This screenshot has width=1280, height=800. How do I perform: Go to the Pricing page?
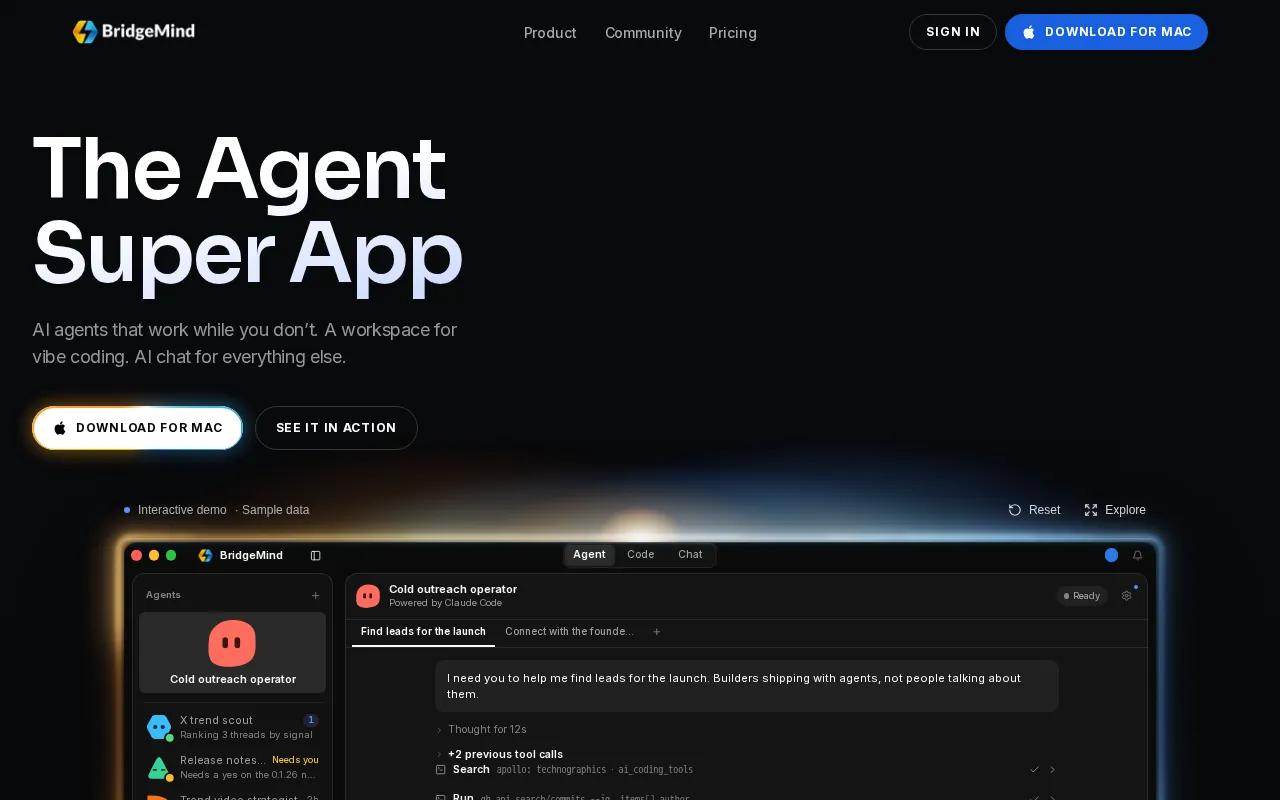click(x=733, y=33)
